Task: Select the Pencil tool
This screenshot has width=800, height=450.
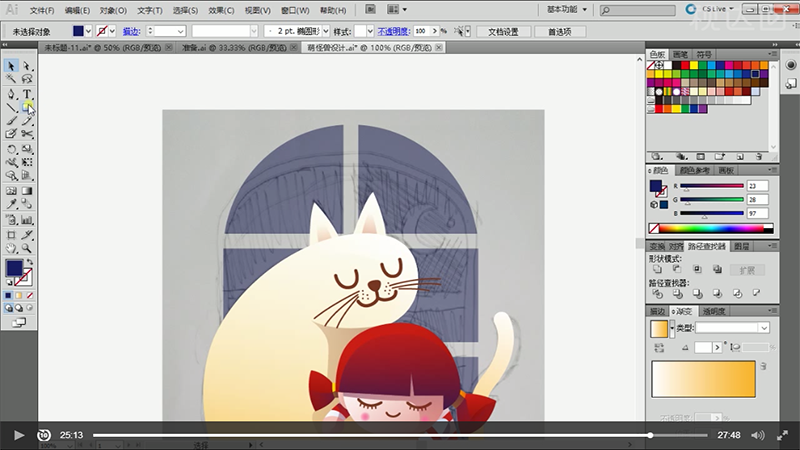Action: coord(27,120)
